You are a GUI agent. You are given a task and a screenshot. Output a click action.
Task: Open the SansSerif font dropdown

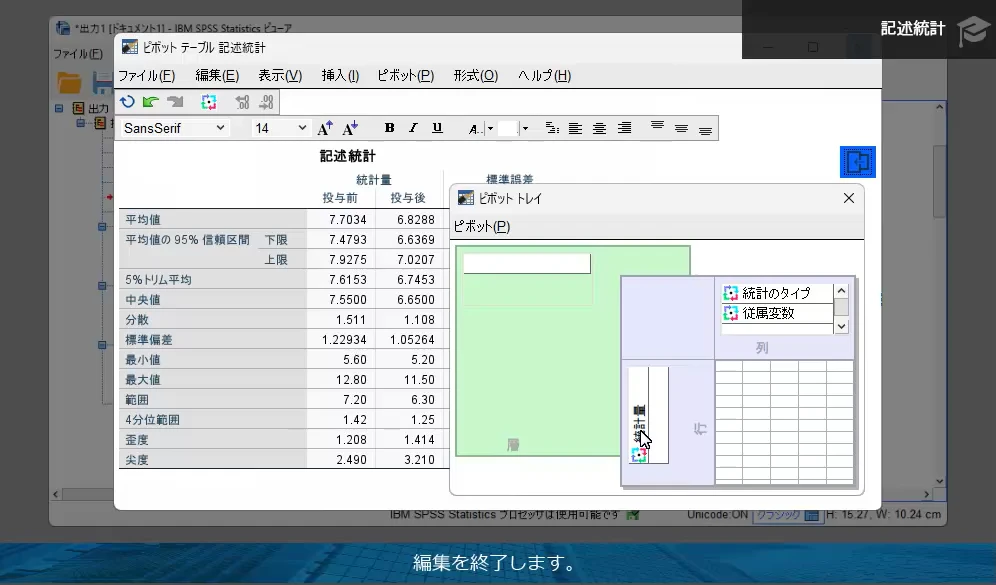219,127
